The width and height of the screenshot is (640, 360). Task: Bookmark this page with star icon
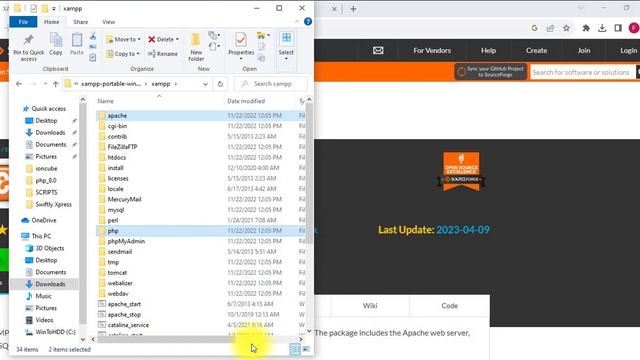click(x=567, y=28)
